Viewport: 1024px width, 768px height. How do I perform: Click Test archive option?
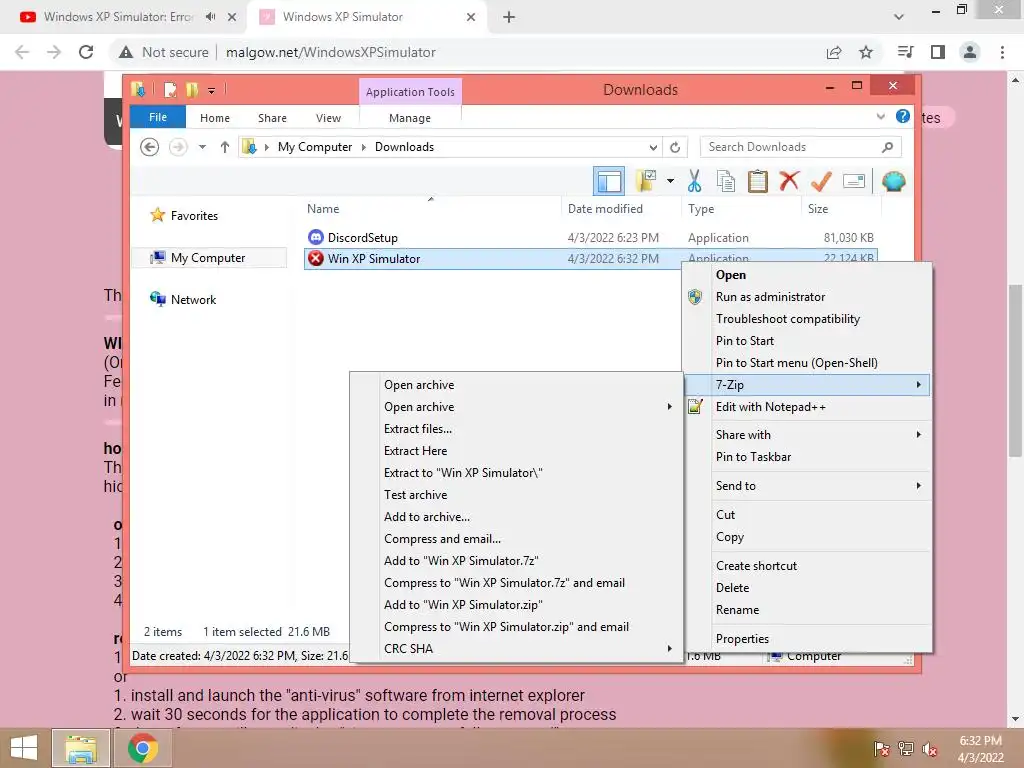pyautogui.click(x=415, y=495)
